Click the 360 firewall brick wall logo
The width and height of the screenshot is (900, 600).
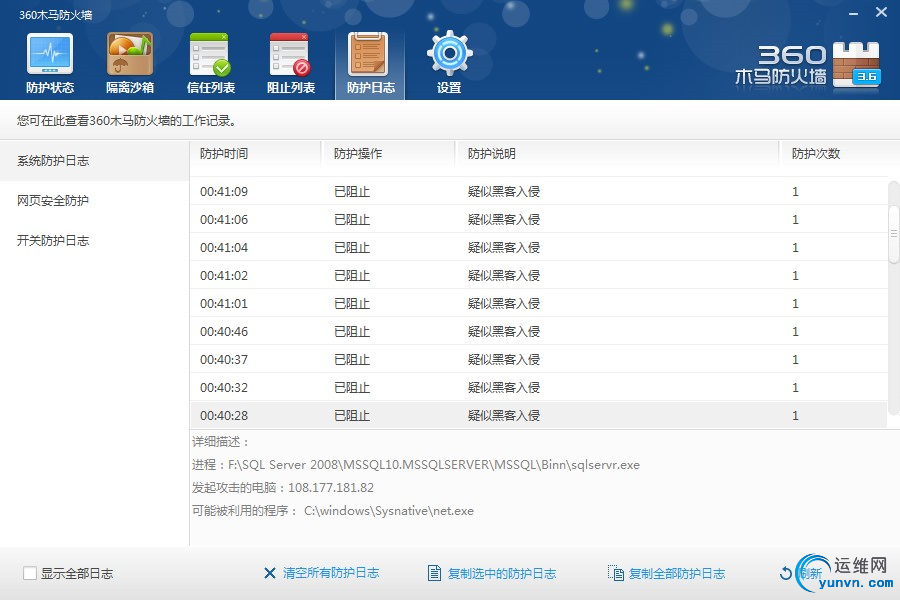[856, 64]
